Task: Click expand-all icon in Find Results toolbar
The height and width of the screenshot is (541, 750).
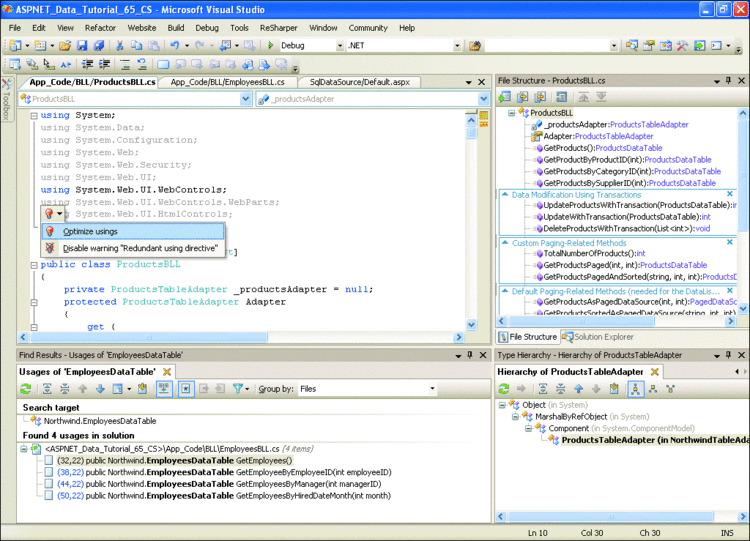Action: point(47,389)
